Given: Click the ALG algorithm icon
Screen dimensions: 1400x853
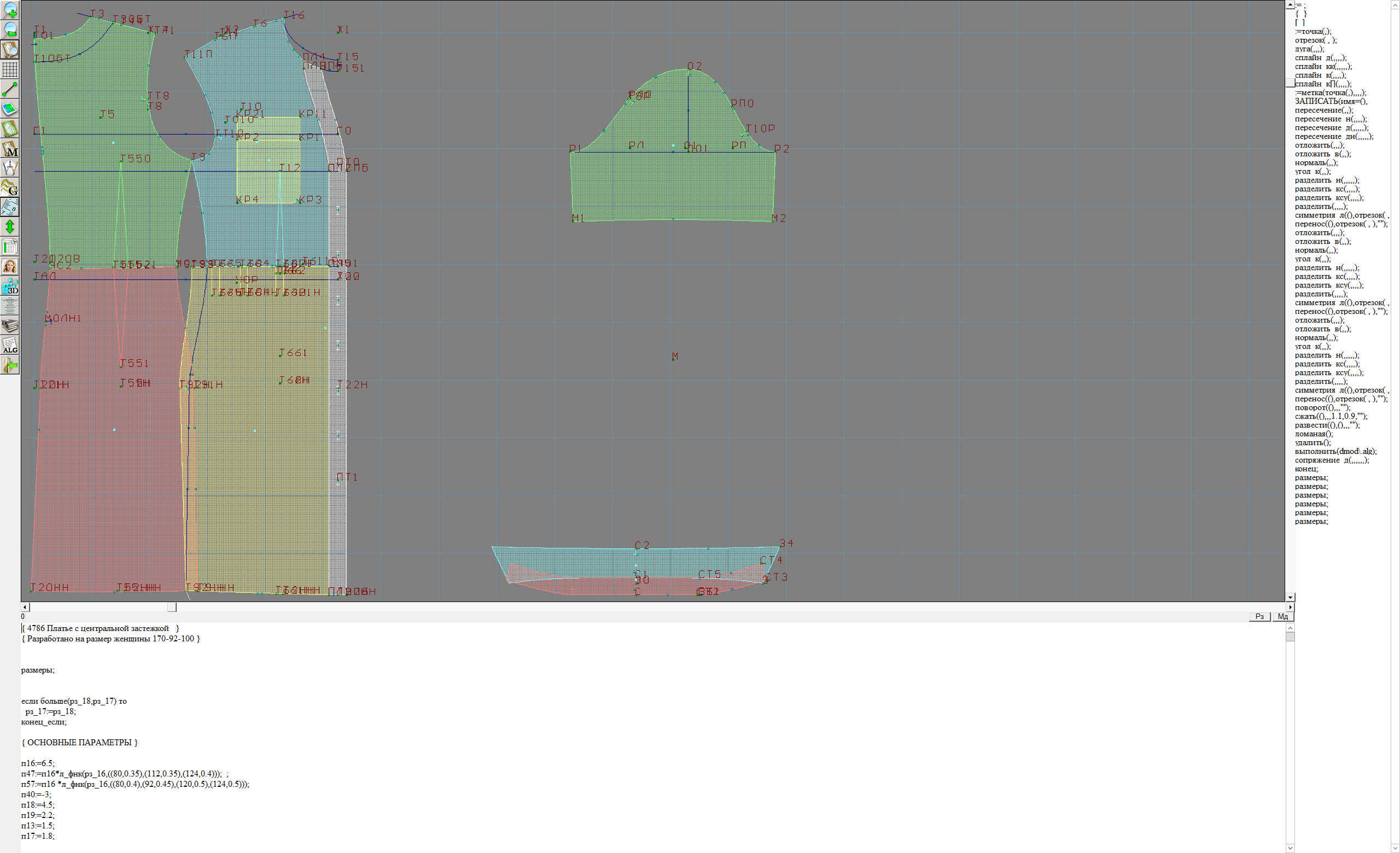Looking at the screenshot, I should (10, 345).
